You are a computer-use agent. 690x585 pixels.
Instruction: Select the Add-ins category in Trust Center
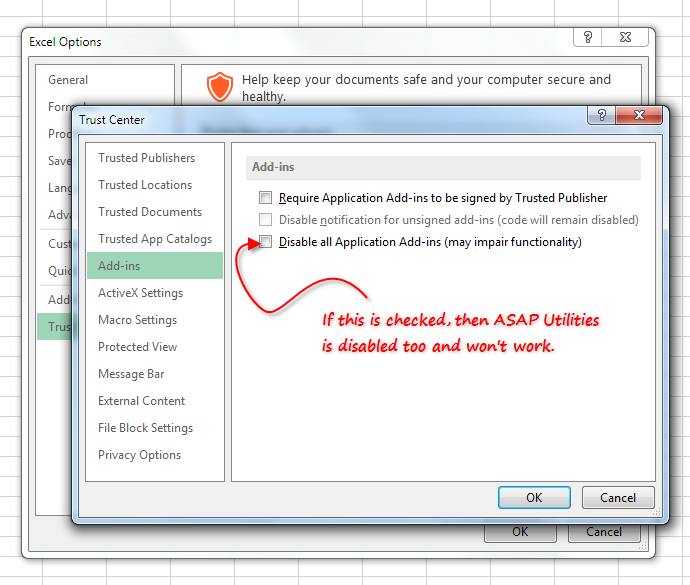tap(154, 265)
